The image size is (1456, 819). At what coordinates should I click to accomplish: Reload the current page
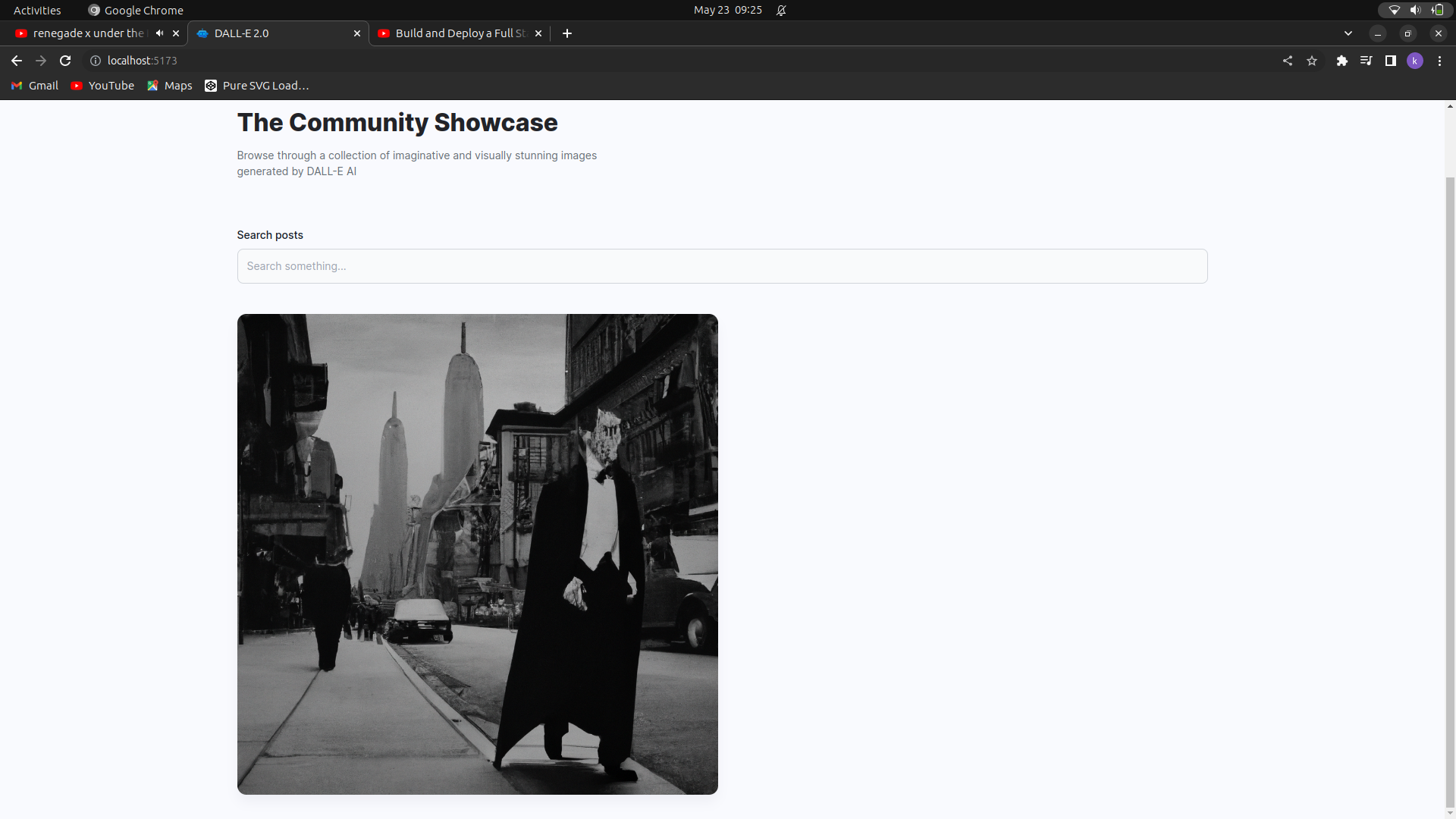click(65, 61)
